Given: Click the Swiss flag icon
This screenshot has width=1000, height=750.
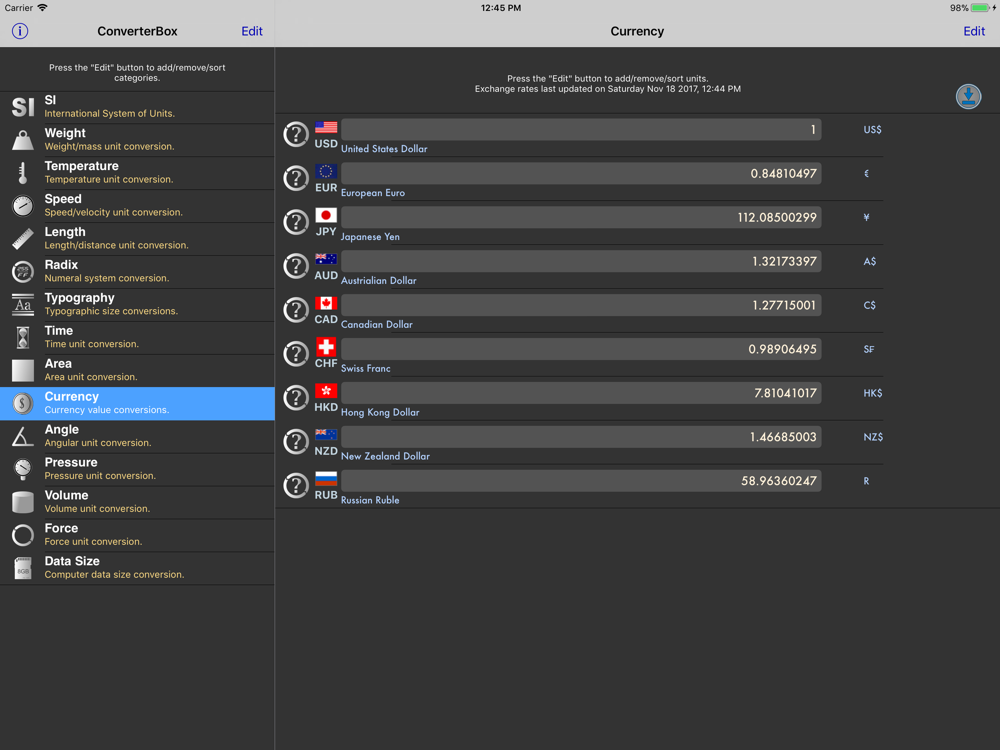Looking at the screenshot, I should coord(326,347).
